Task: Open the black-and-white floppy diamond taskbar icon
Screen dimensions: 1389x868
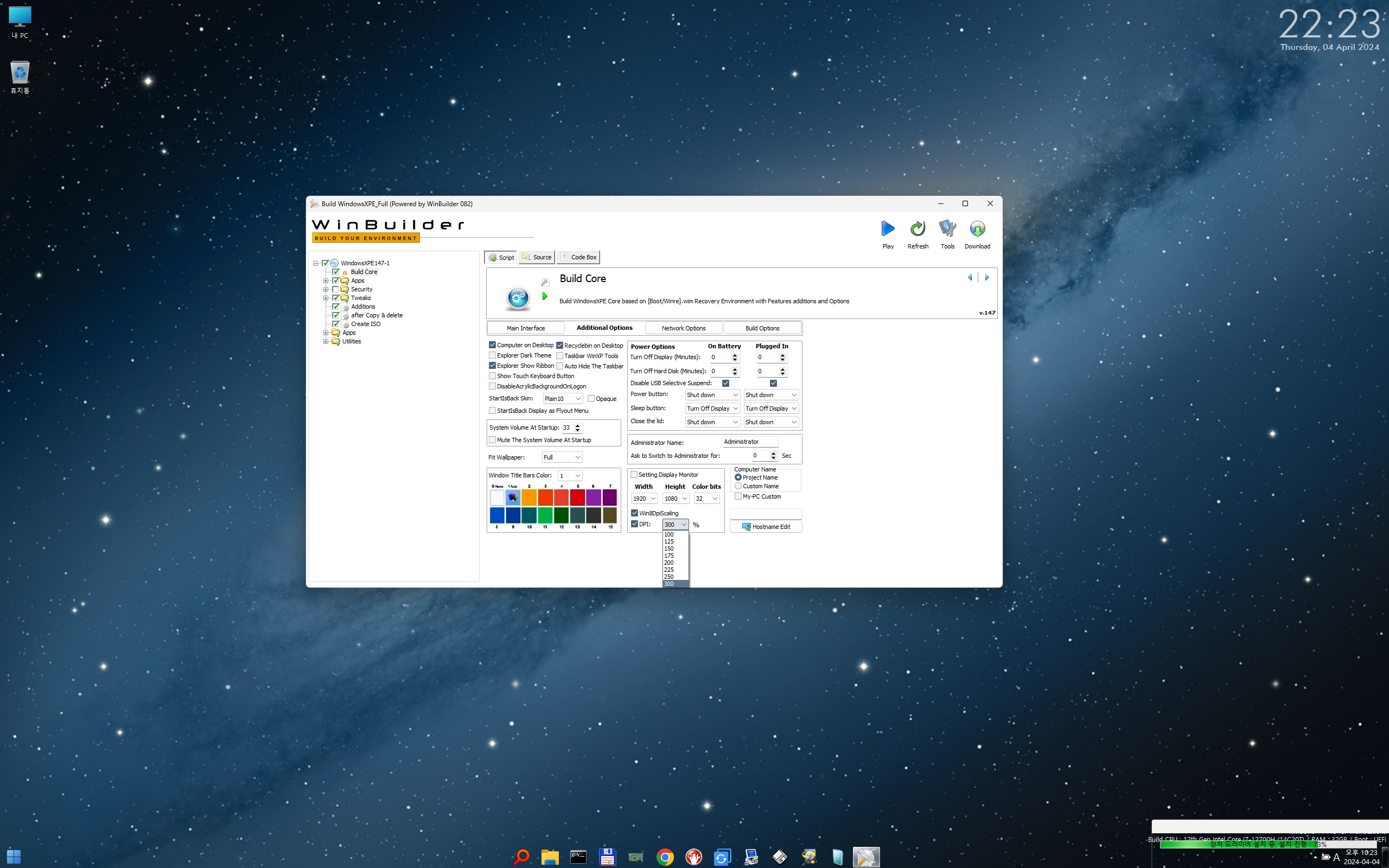Action: tap(780, 857)
